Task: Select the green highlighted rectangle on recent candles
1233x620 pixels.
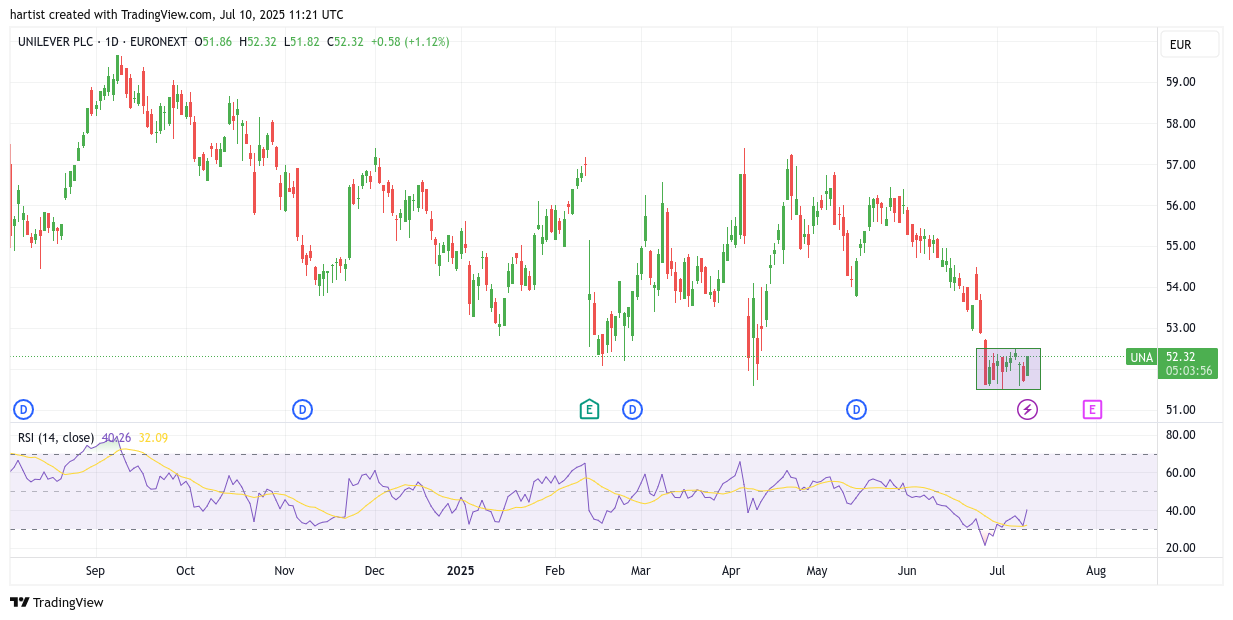Action: point(1008,369)
